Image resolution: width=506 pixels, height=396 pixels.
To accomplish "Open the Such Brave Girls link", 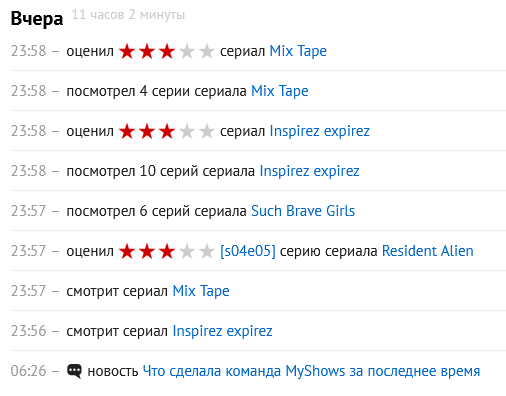I will (303, 211).
